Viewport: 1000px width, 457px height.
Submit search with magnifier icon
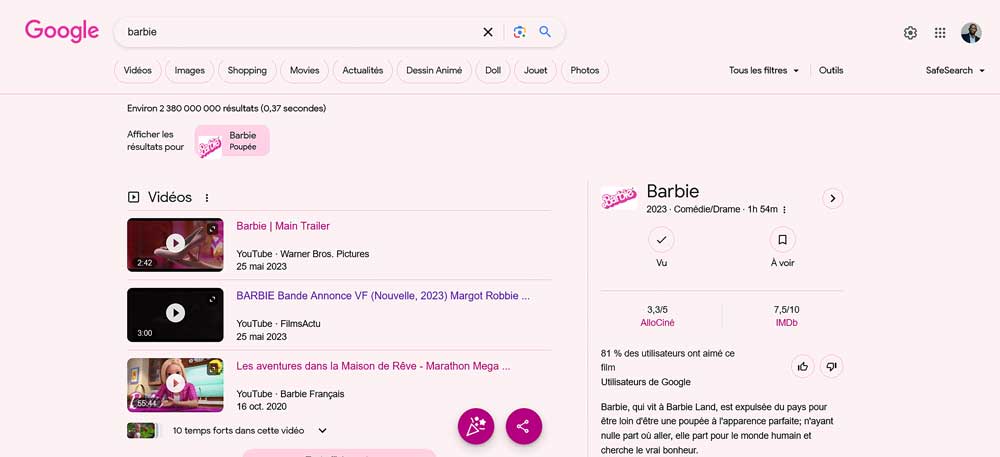[x=545, y=32]
